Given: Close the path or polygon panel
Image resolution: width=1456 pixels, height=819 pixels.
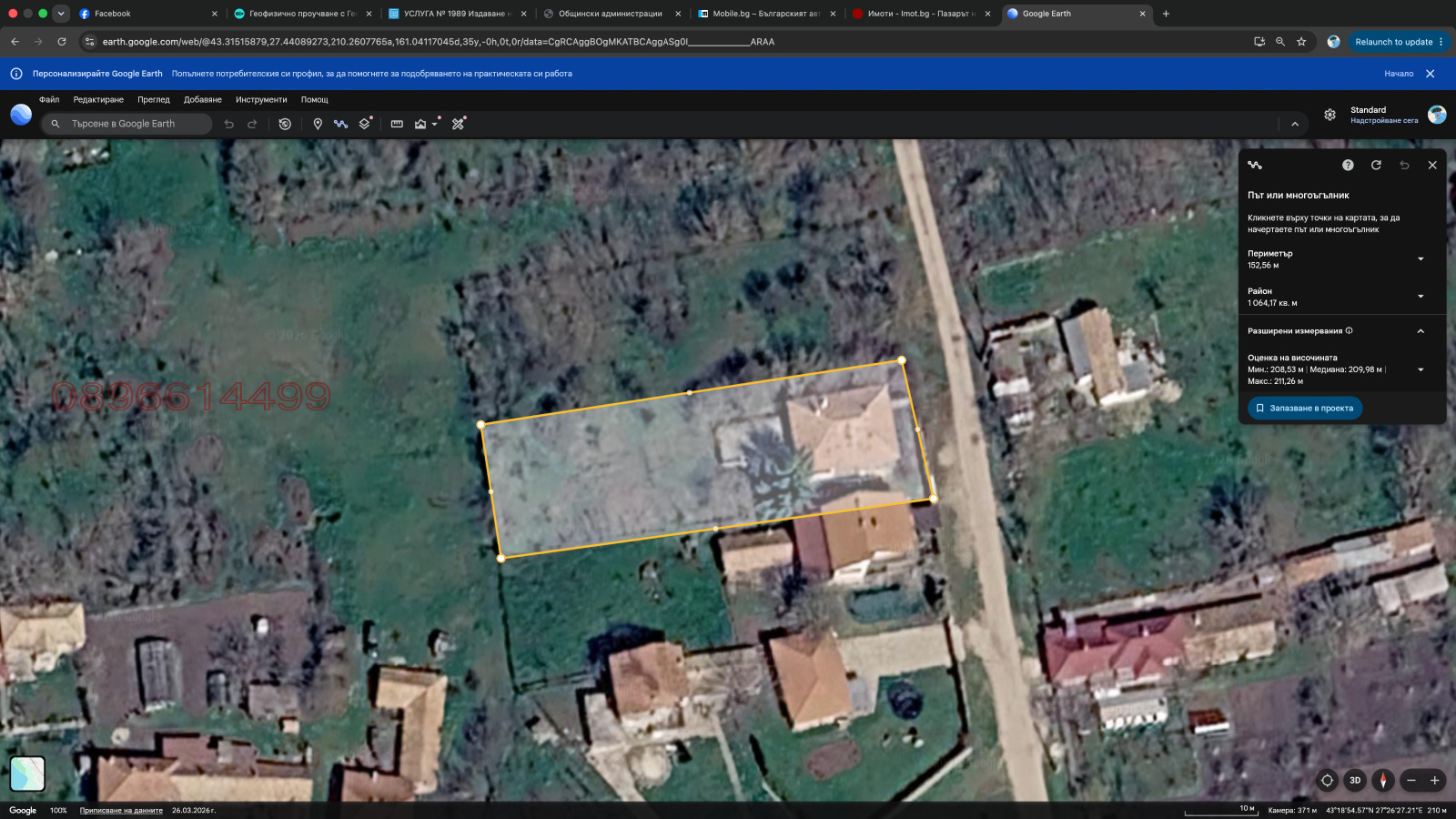Looking at the screenshot, I should click(x=1432, y=165).
